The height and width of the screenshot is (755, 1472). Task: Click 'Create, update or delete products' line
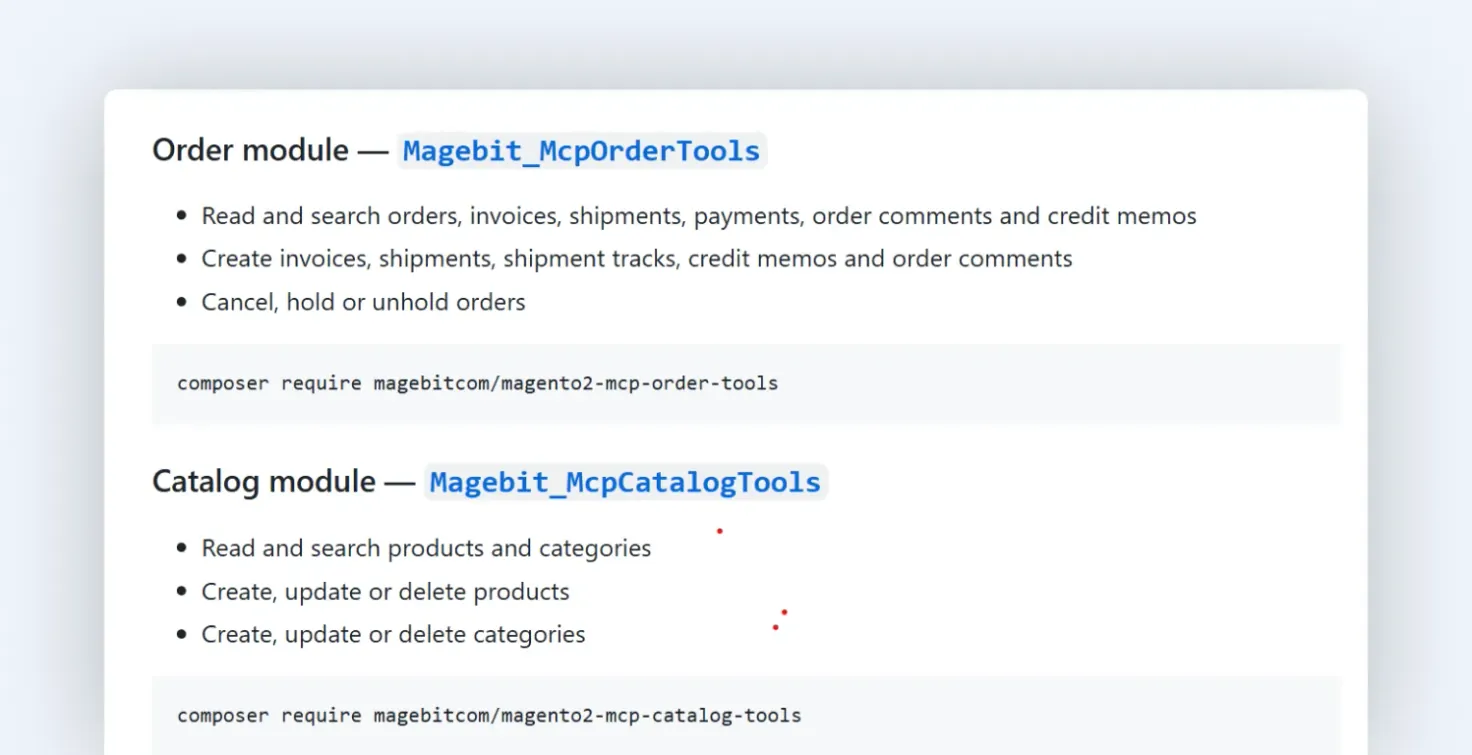[385, 592]
